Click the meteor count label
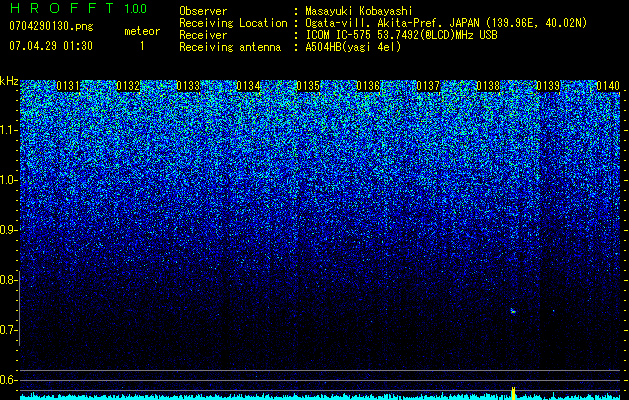 point(142,31)
